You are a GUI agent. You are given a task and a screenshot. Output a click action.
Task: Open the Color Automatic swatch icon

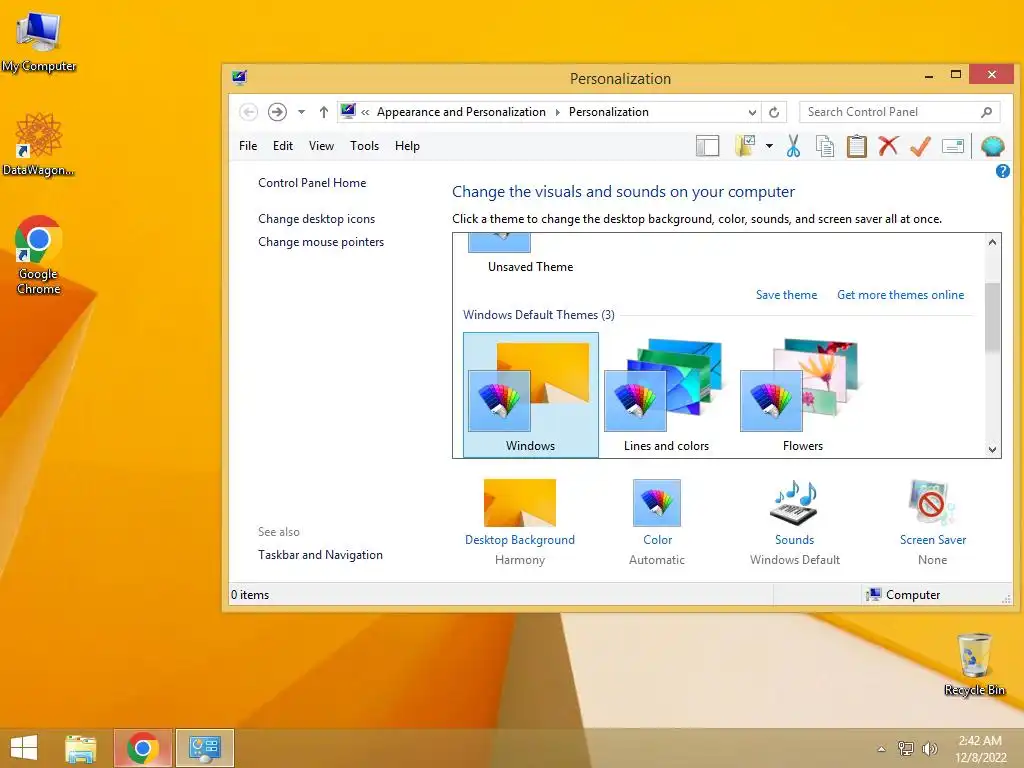(x=656, y=502)
